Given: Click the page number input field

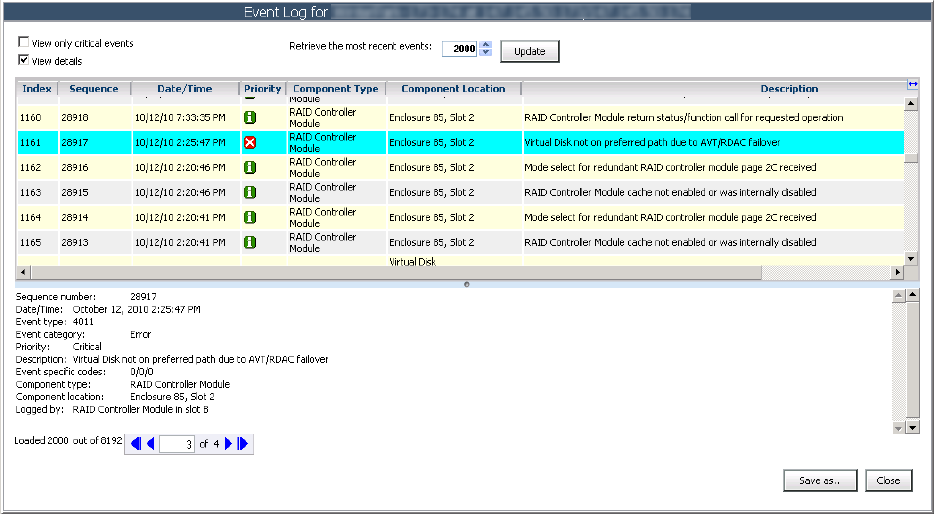Looking at the screenshot, I should click(x=176, y=444).
